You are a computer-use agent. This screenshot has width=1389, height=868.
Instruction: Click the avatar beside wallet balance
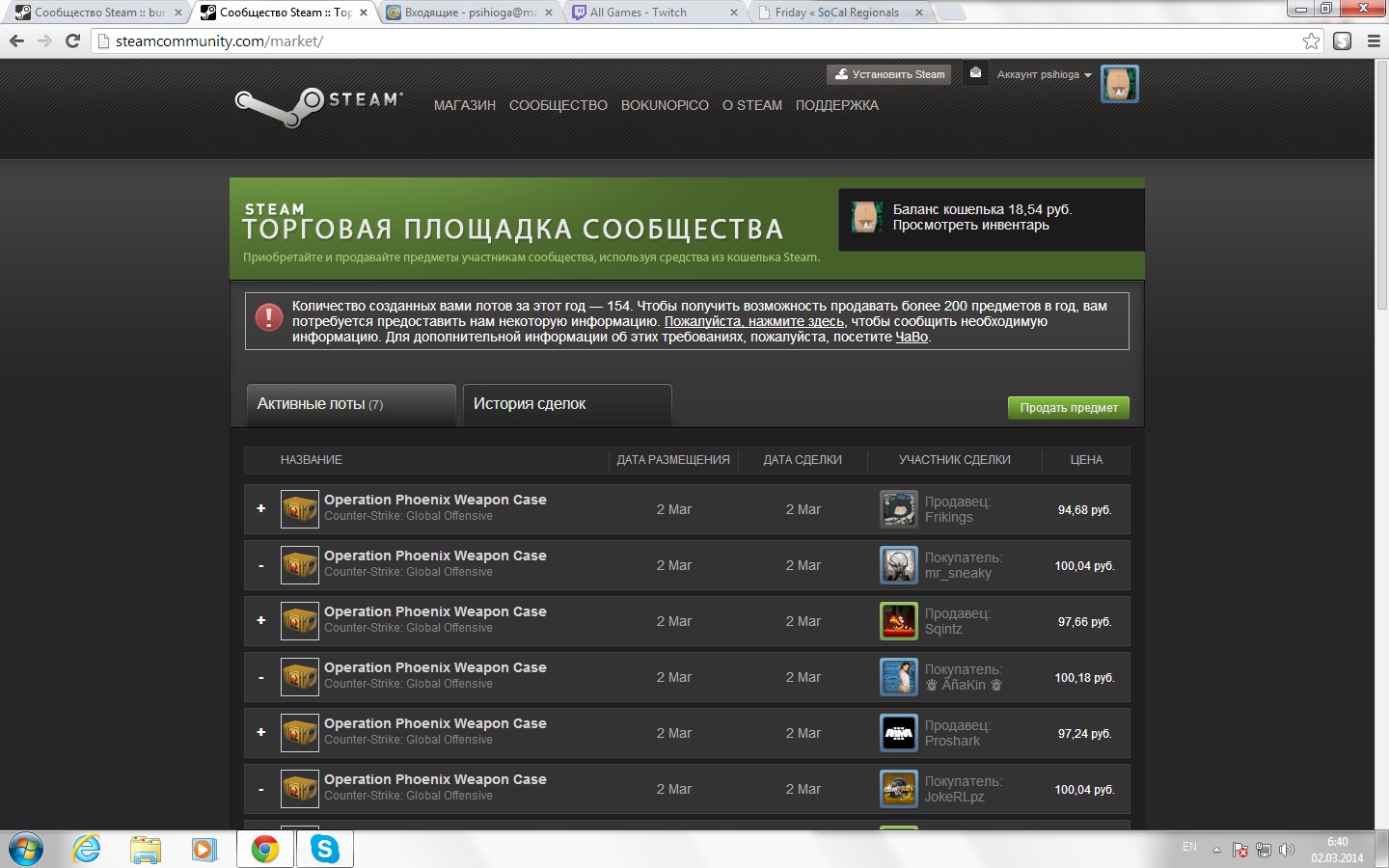[x=866, y=218]
